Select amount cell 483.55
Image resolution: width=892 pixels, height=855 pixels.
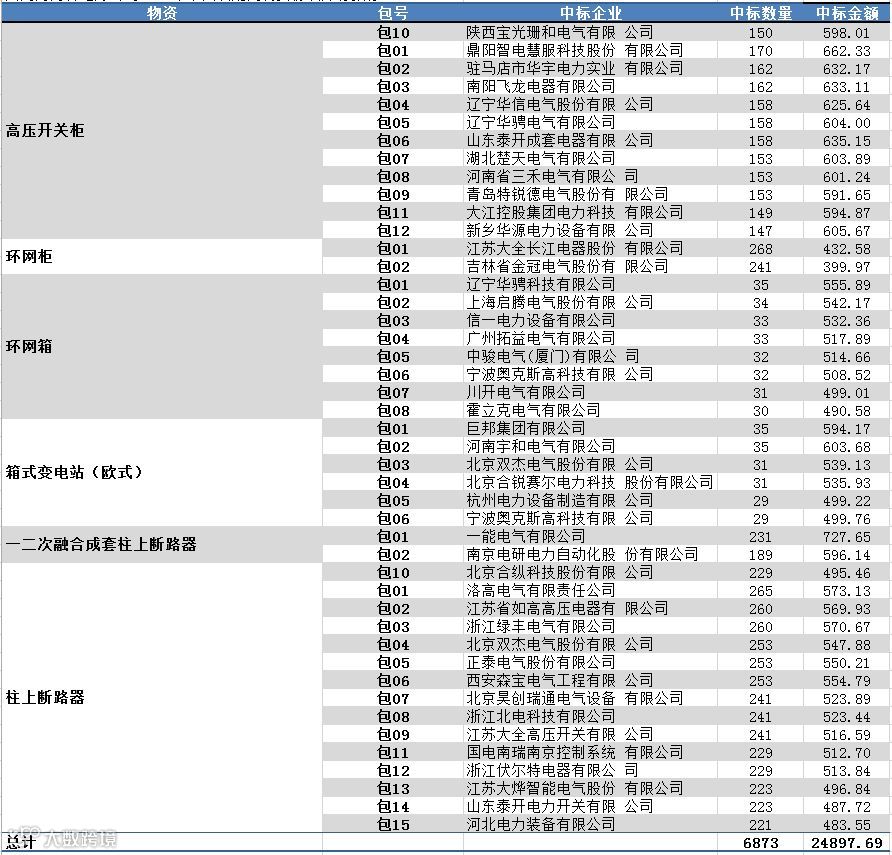(x=846, y=825)
